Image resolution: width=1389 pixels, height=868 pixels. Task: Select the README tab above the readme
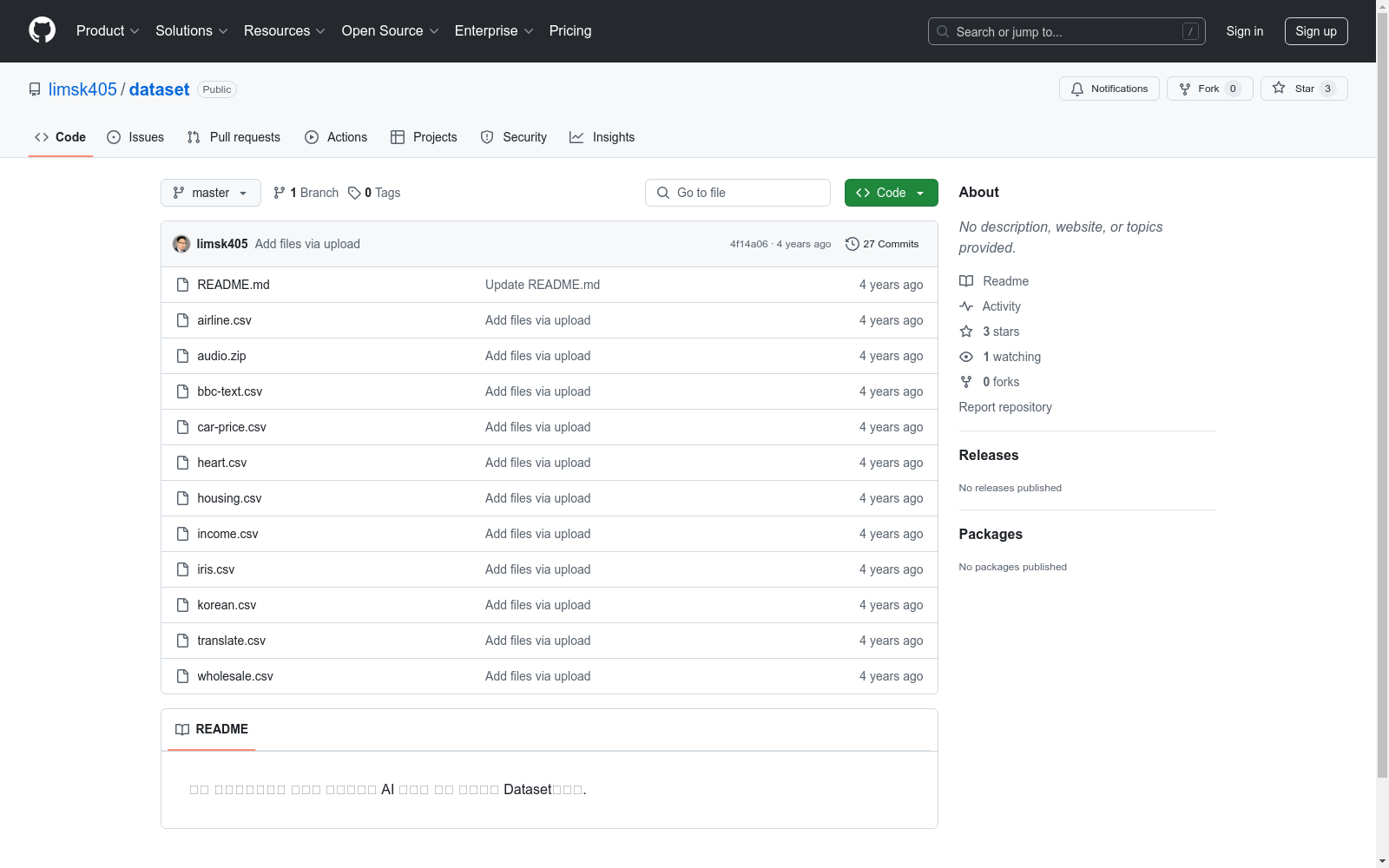pos(212,729)
